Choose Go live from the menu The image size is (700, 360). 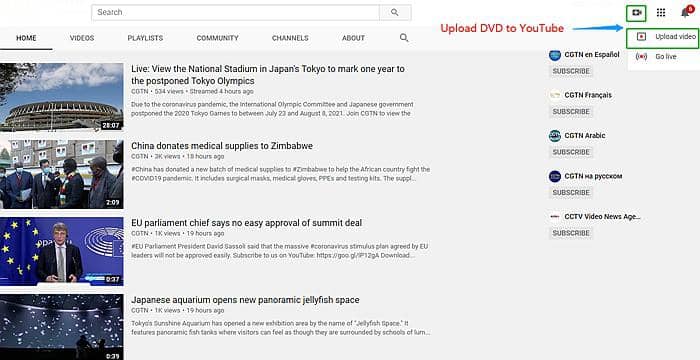click(662, 57)
